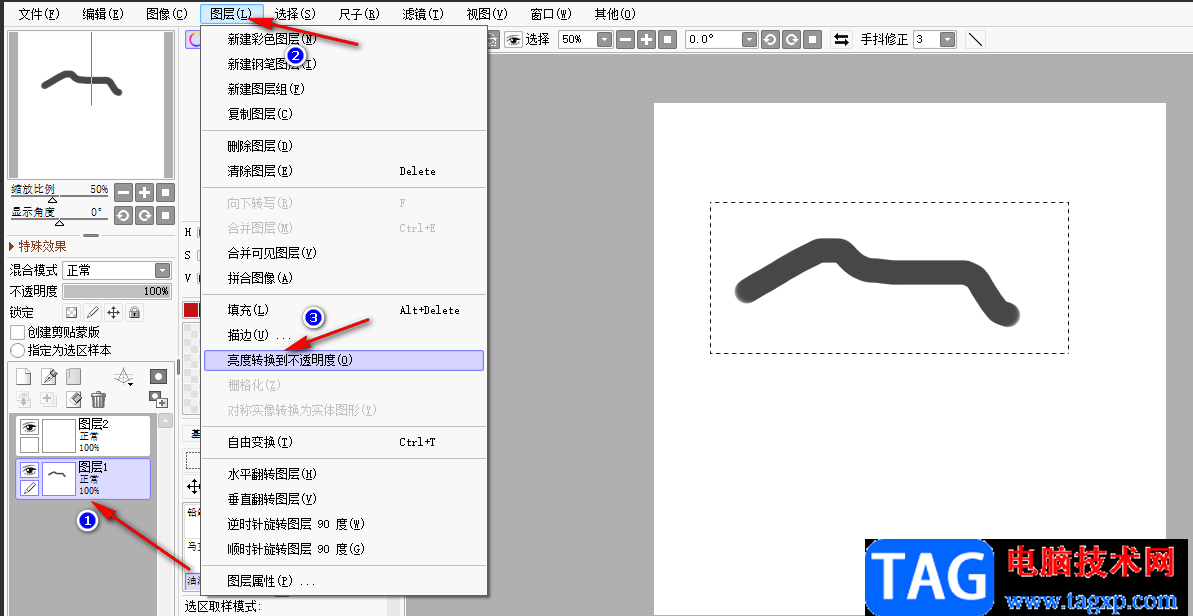Pick the red foreground color swatch
Screen dimensions: 1193x616
(191, 310)
